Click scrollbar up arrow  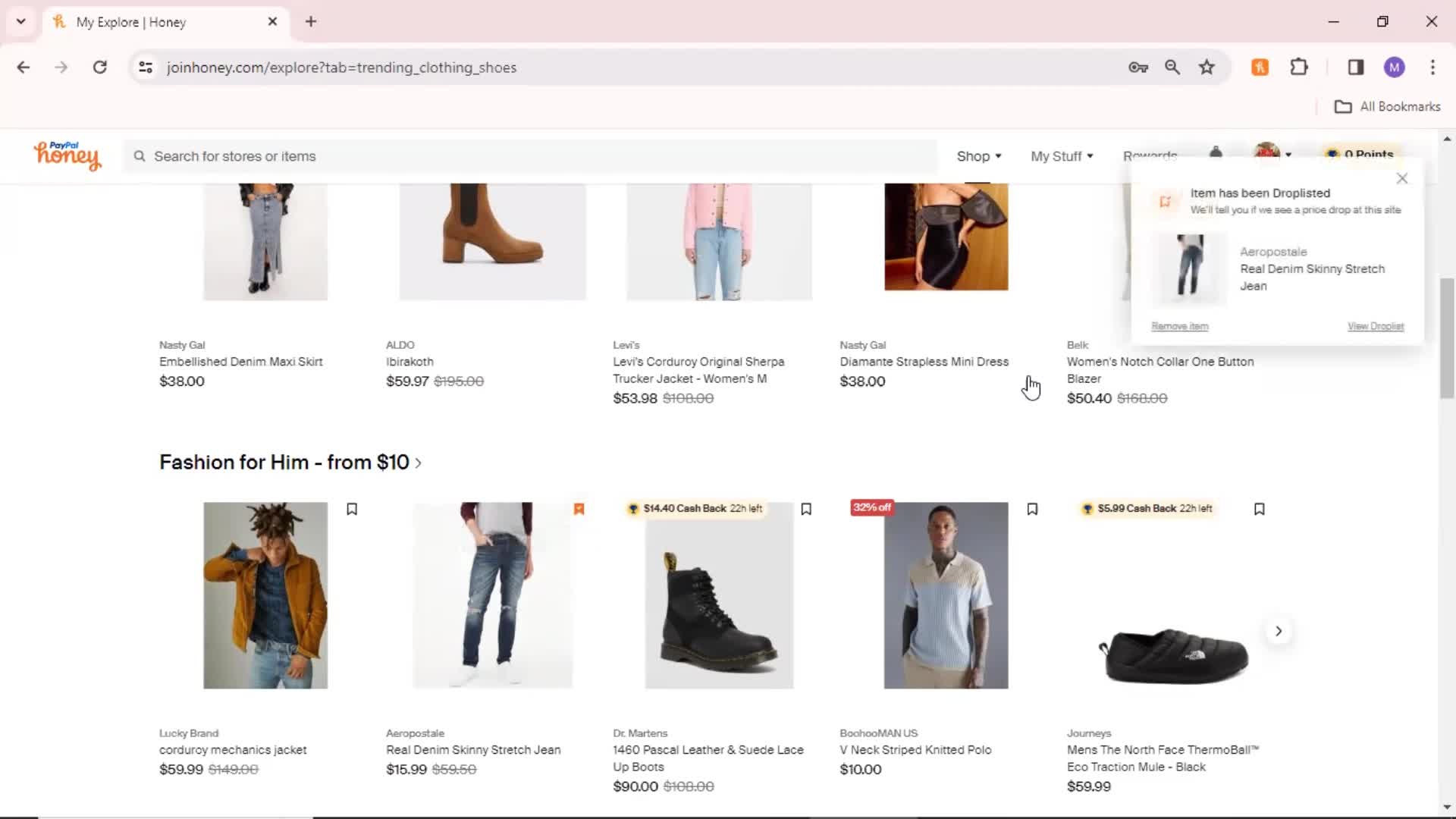1447,139
